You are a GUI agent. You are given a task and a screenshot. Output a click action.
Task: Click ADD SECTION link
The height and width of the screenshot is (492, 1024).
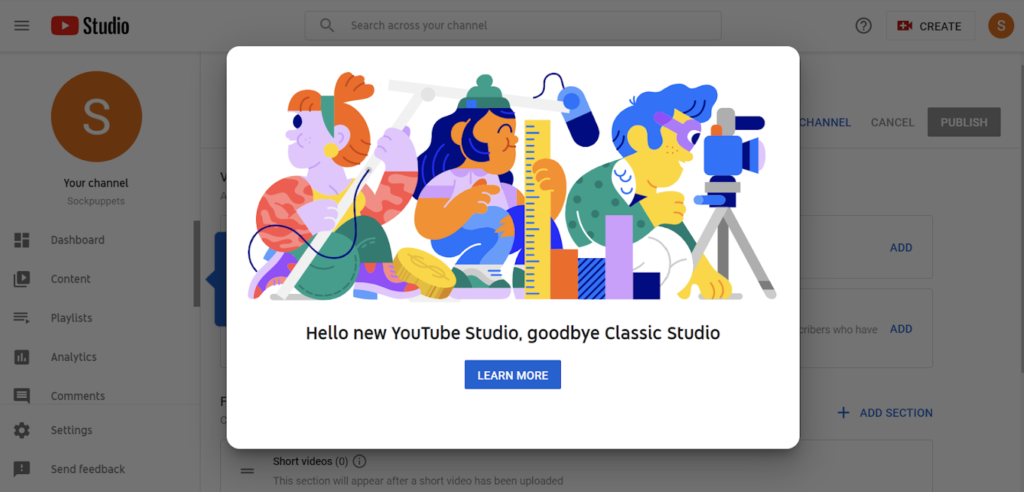pyautogui.click(x=884, y=413)
